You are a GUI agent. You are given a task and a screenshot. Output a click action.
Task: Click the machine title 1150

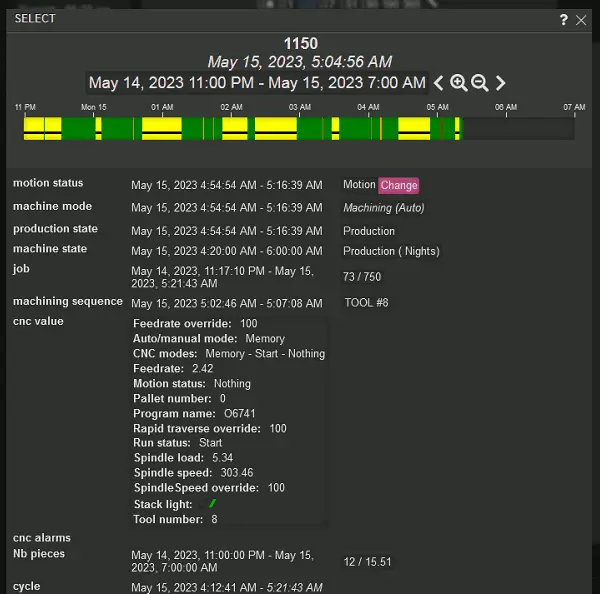pos(300,44)
